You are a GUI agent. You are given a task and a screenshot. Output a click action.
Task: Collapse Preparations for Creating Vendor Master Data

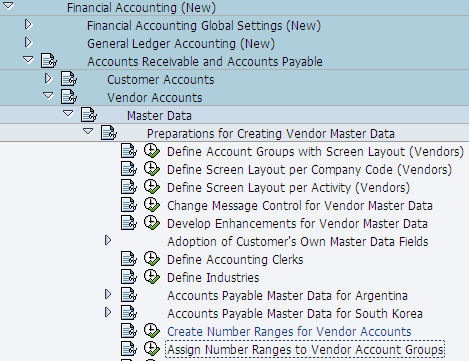pos(88,132)
